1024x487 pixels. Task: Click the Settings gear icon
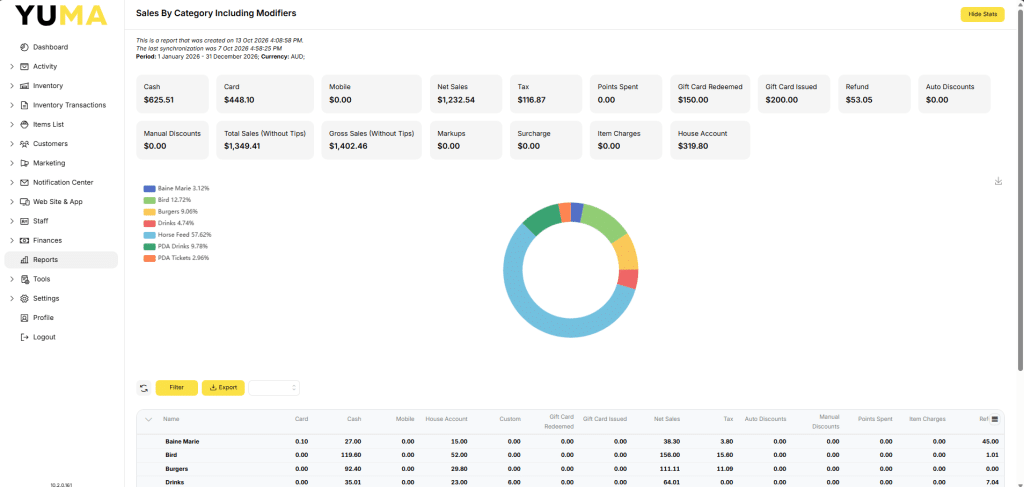(x=24, y=298)
